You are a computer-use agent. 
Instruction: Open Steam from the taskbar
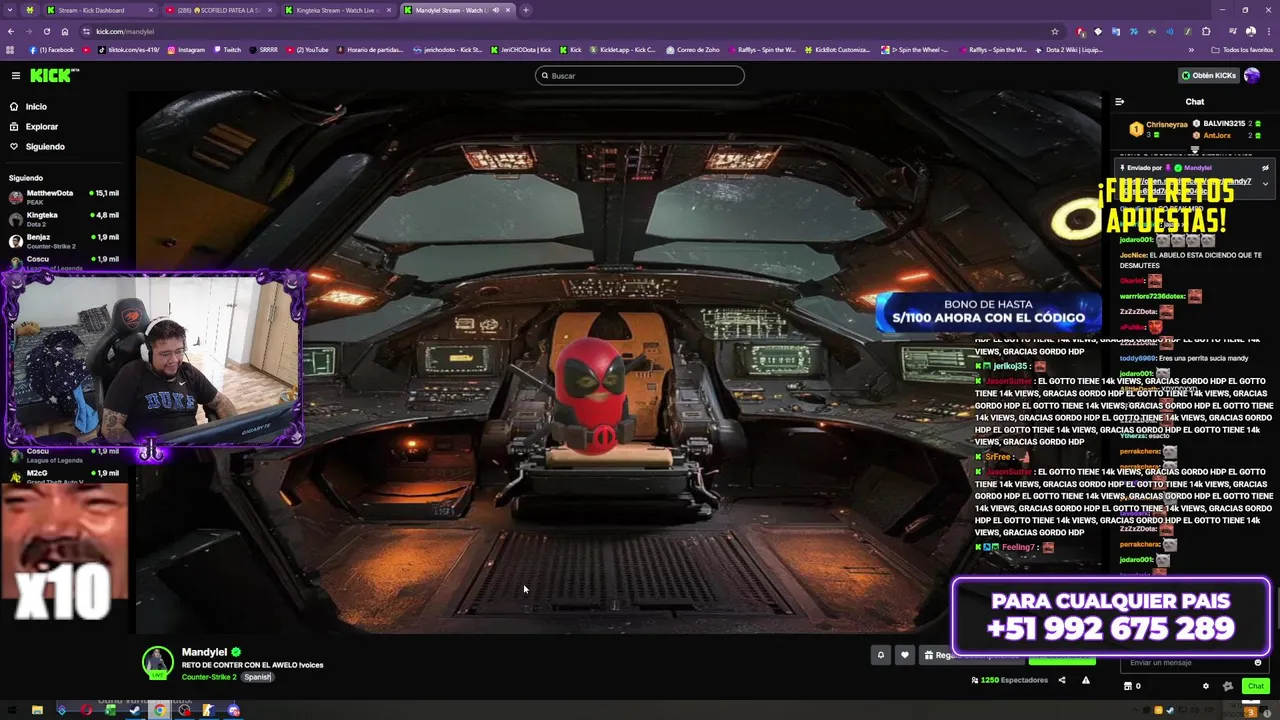click(135, 710)
